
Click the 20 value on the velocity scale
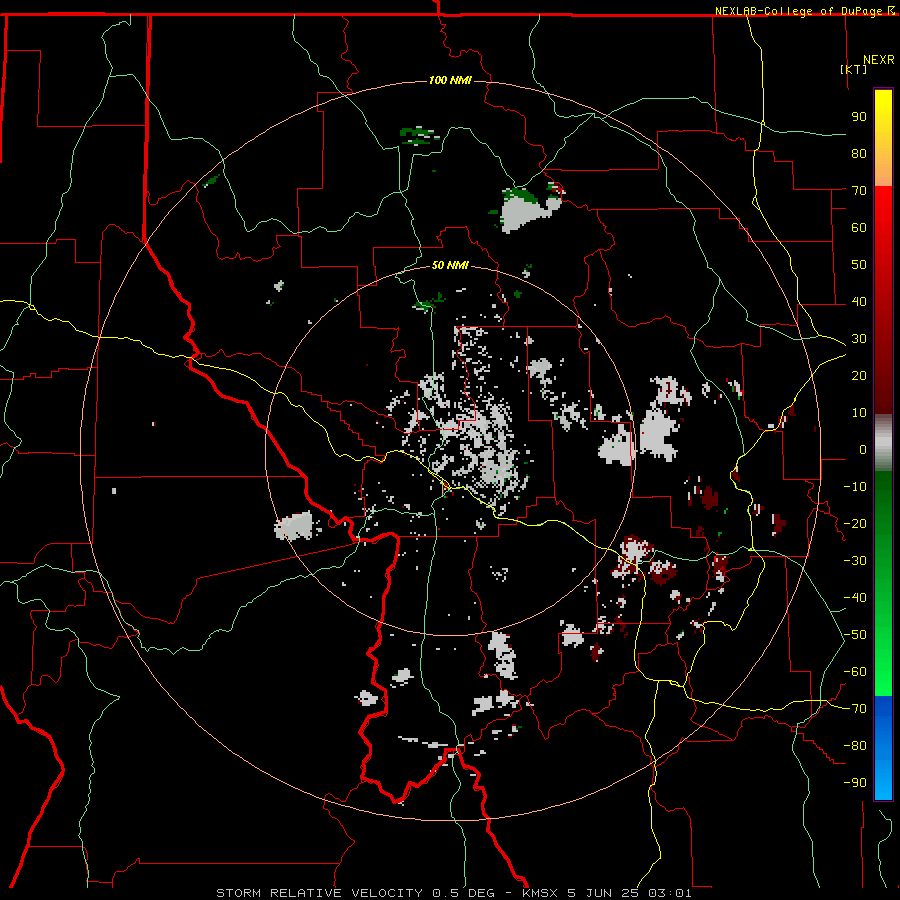[x=859, y=375]
